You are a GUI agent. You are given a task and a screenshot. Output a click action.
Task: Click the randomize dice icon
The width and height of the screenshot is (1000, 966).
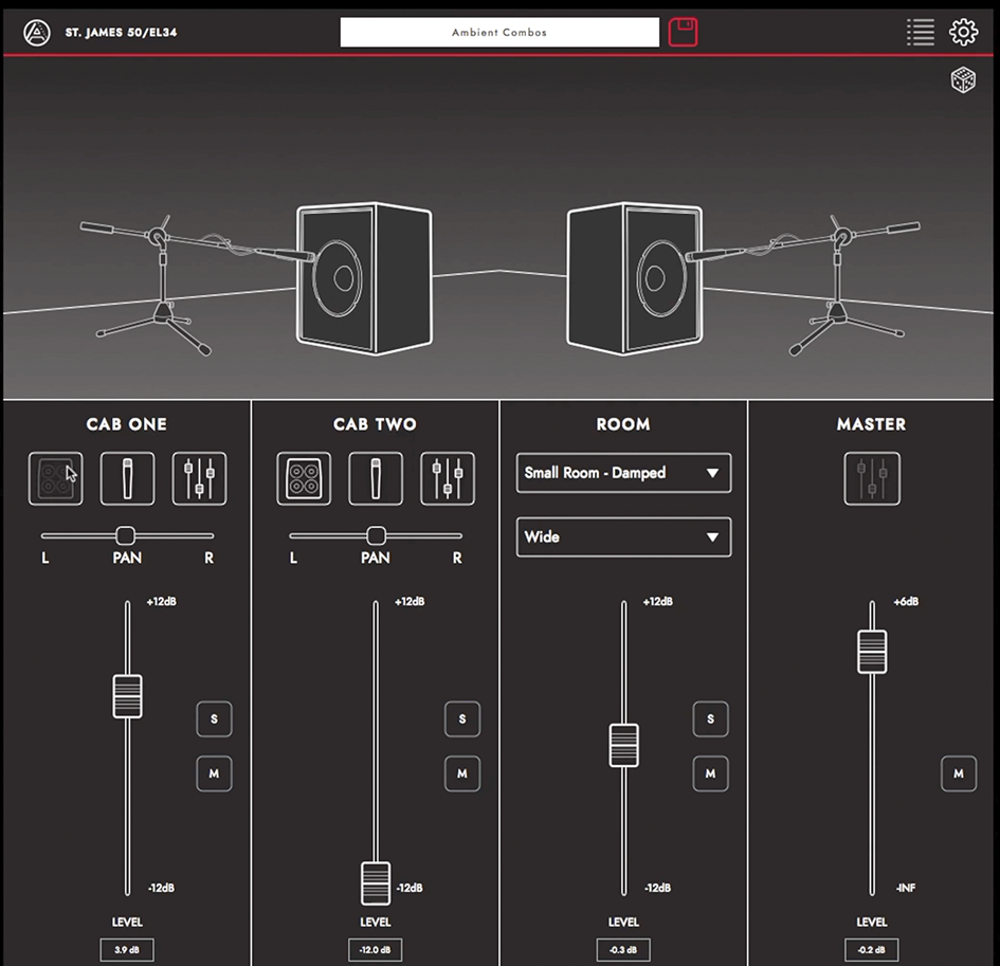963,80
